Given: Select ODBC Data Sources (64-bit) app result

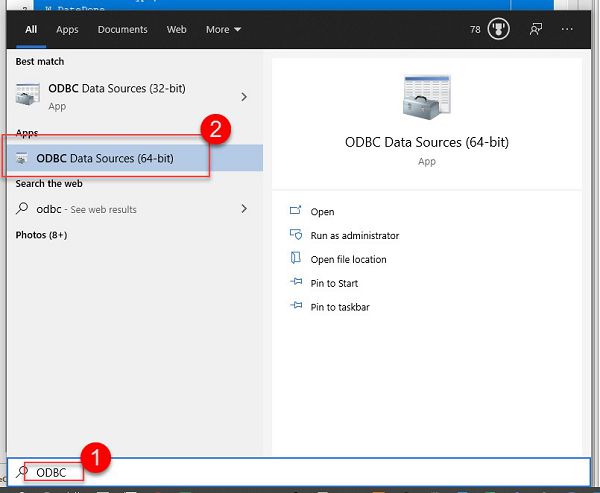Looking at the screenshot, I should coord(135,158).
